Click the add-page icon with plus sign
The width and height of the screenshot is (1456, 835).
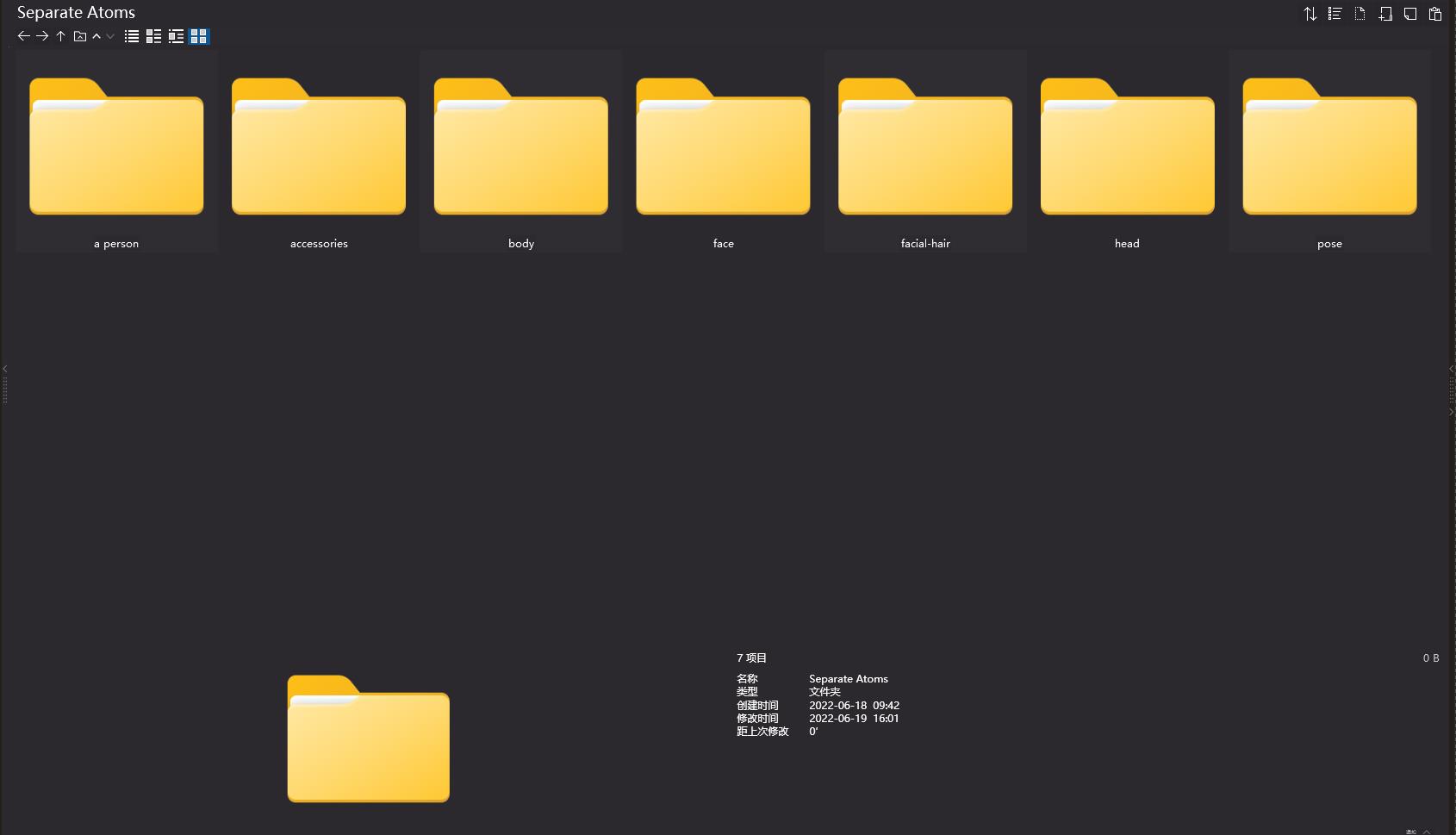pos(1385,14)
